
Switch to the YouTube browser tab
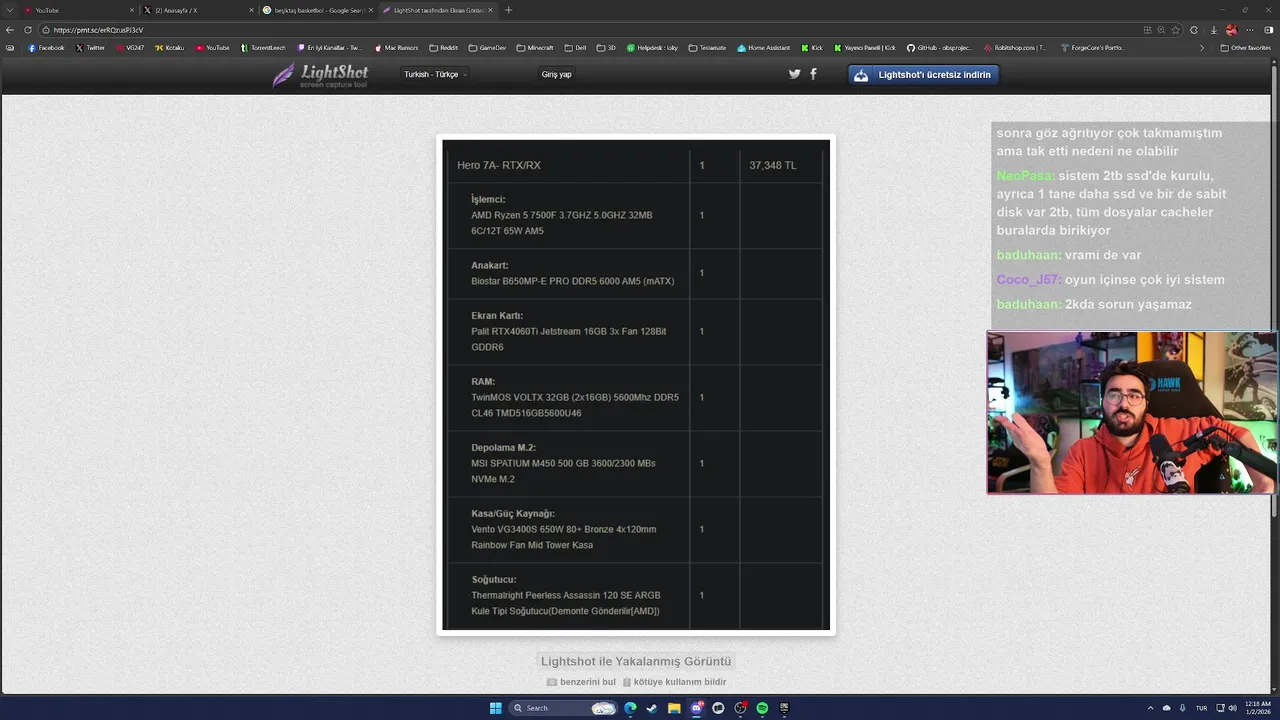pos(78,10)
